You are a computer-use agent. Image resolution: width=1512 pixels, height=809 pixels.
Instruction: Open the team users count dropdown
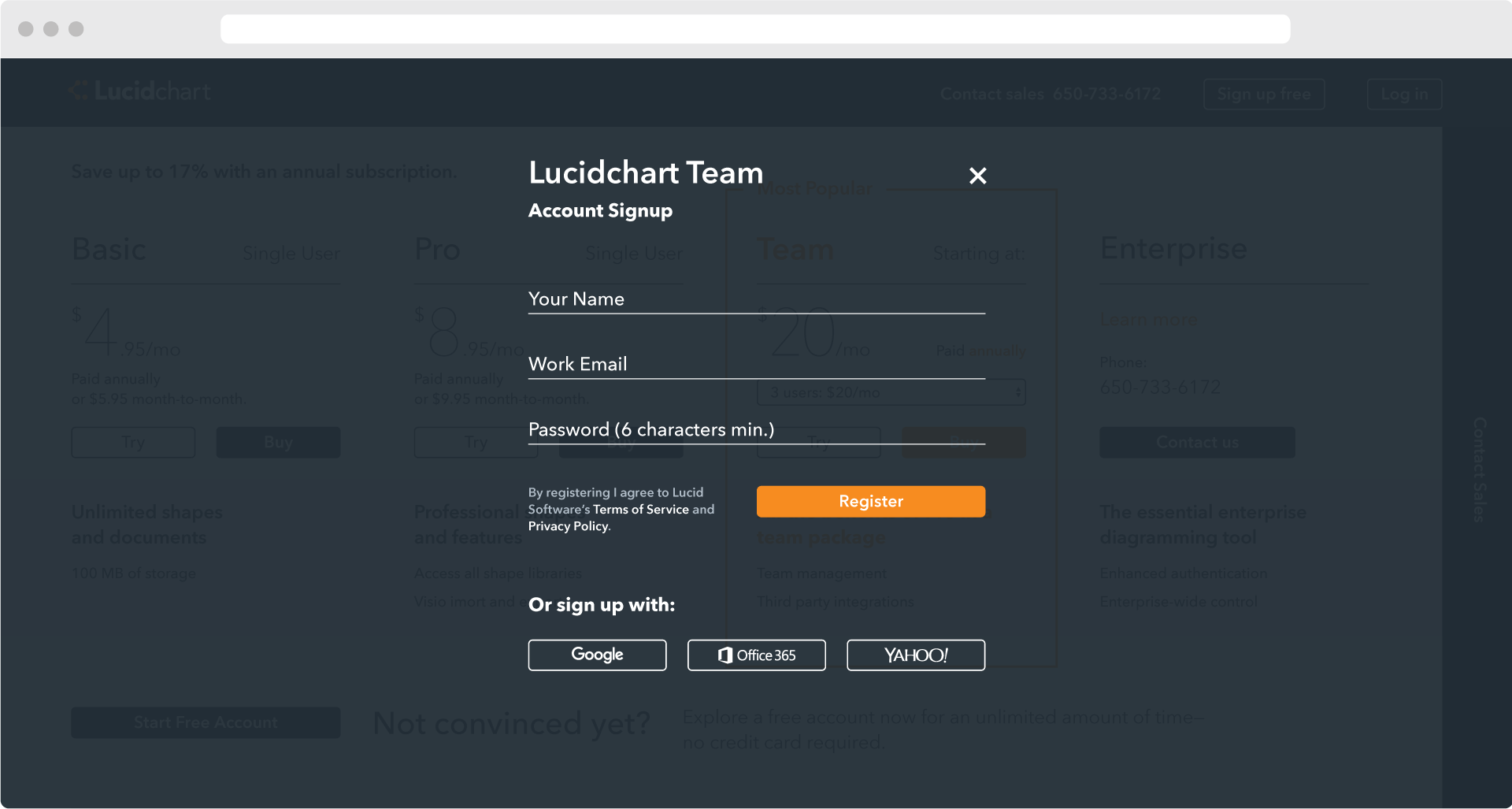891,392
